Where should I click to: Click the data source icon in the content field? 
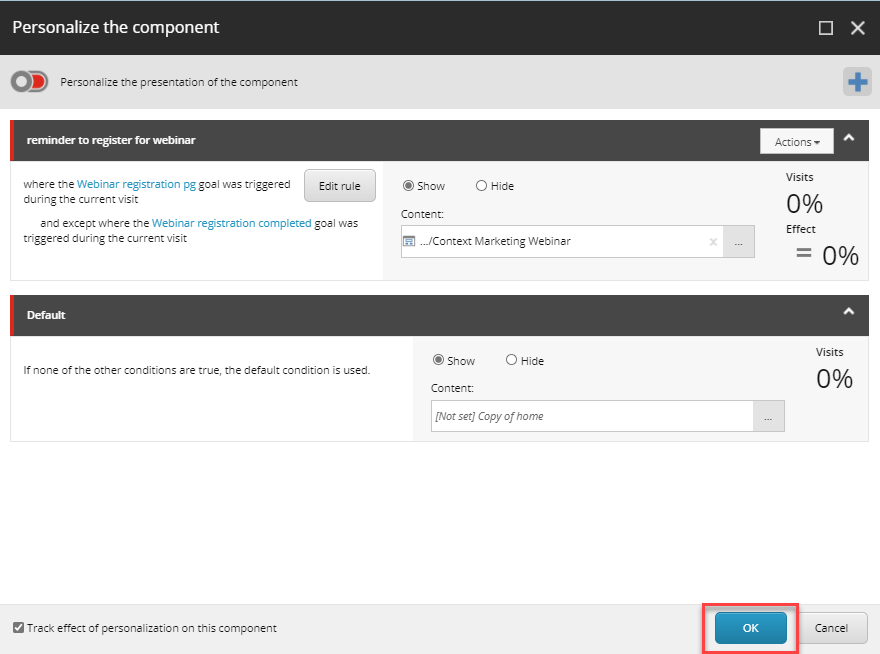[x=409, y=241]
